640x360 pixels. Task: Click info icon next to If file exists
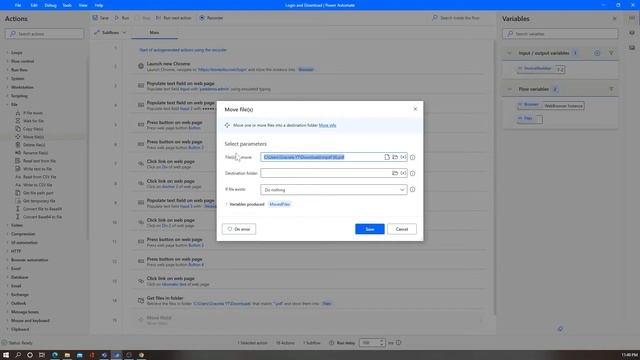click(413, 189)
